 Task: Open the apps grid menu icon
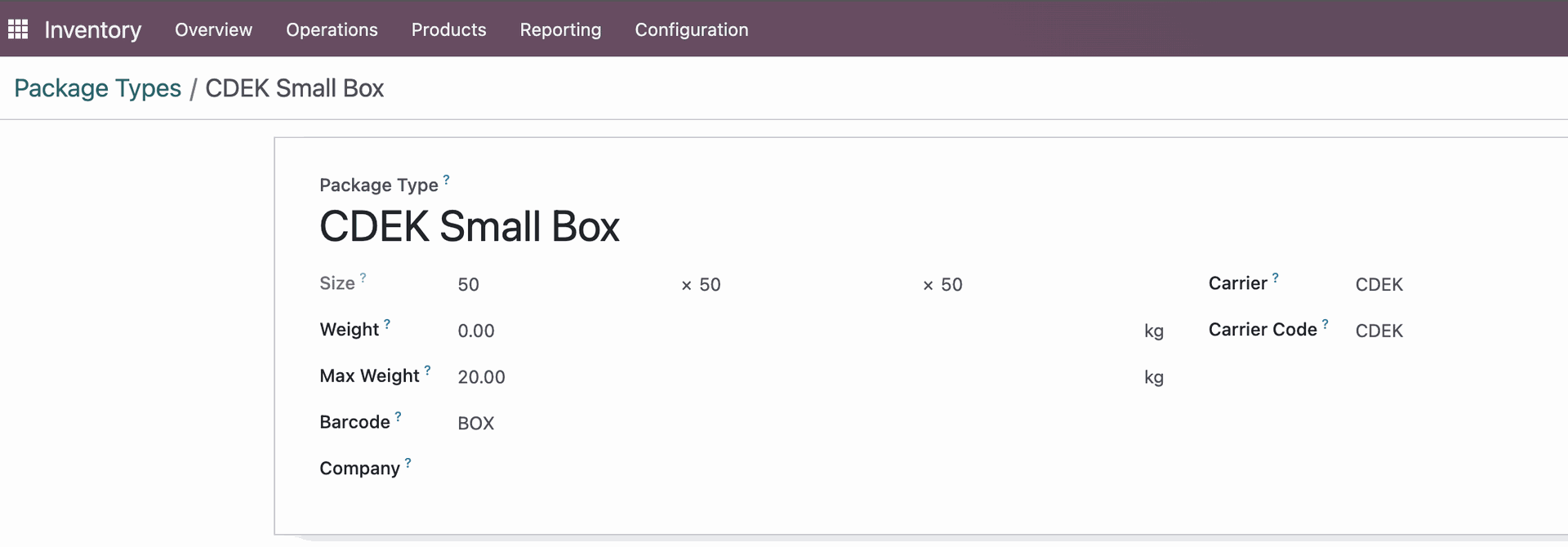(18, 29)
